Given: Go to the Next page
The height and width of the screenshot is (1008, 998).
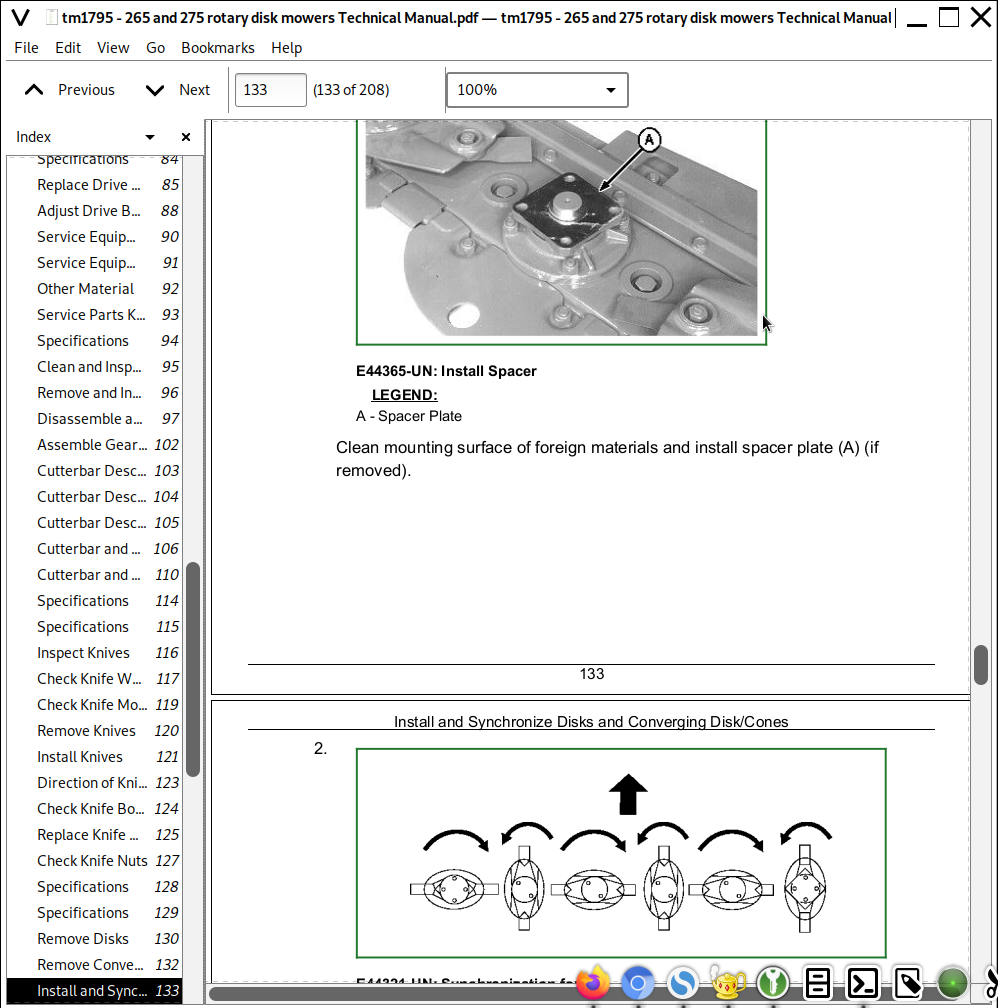Looking at the screenshot, I should pyautogui.click(x=178, y=90).
